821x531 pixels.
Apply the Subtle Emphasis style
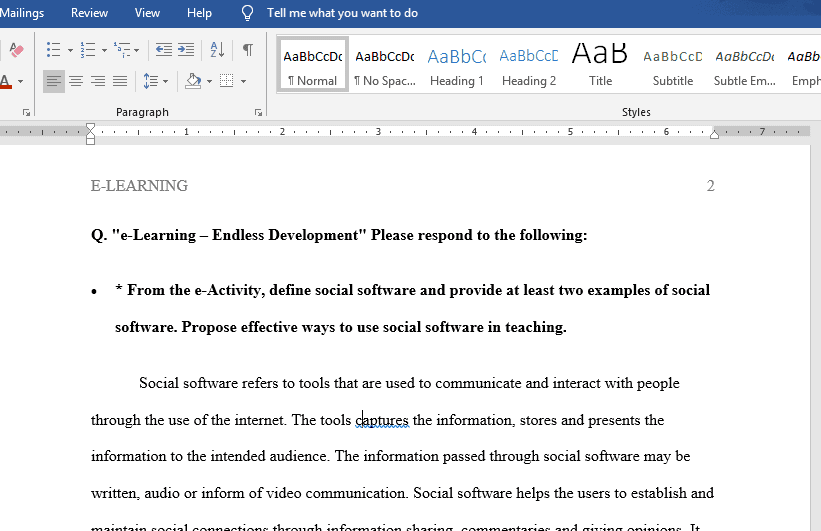(745, 65)
